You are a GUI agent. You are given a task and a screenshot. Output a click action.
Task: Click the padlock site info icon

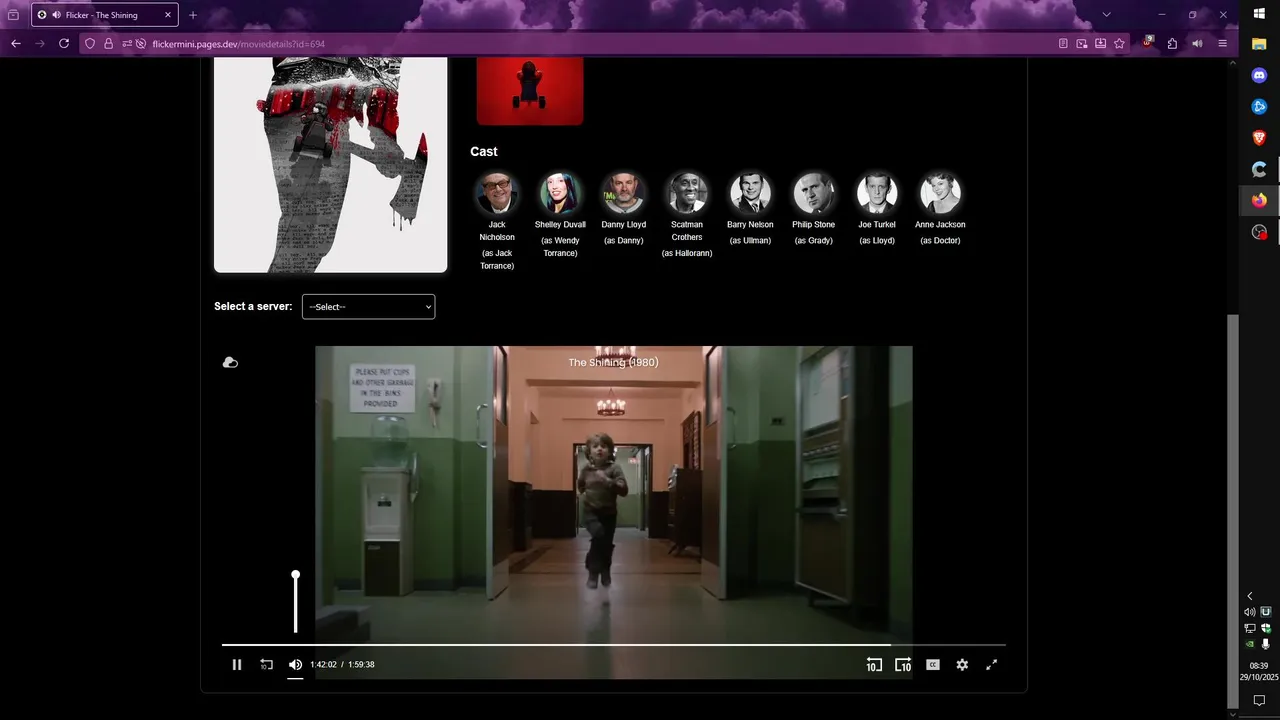(x=108, y=44)
